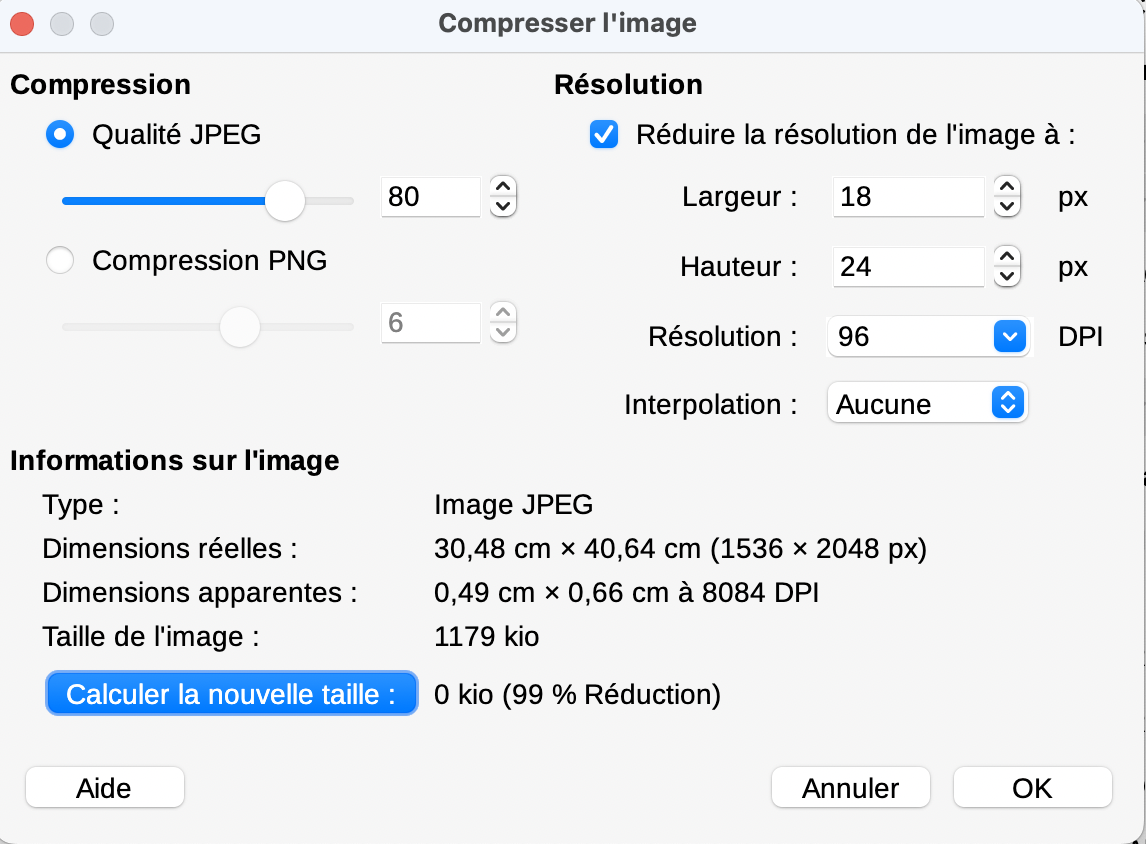Click the Annuler button
The image size is (1146, 844).
pos(851,788)
